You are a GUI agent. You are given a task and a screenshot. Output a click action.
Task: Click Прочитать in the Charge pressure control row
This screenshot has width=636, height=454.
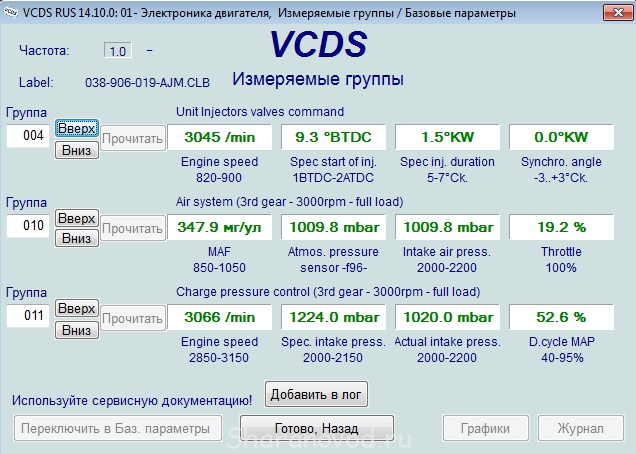pyautogui.click(x=131, y=319)
